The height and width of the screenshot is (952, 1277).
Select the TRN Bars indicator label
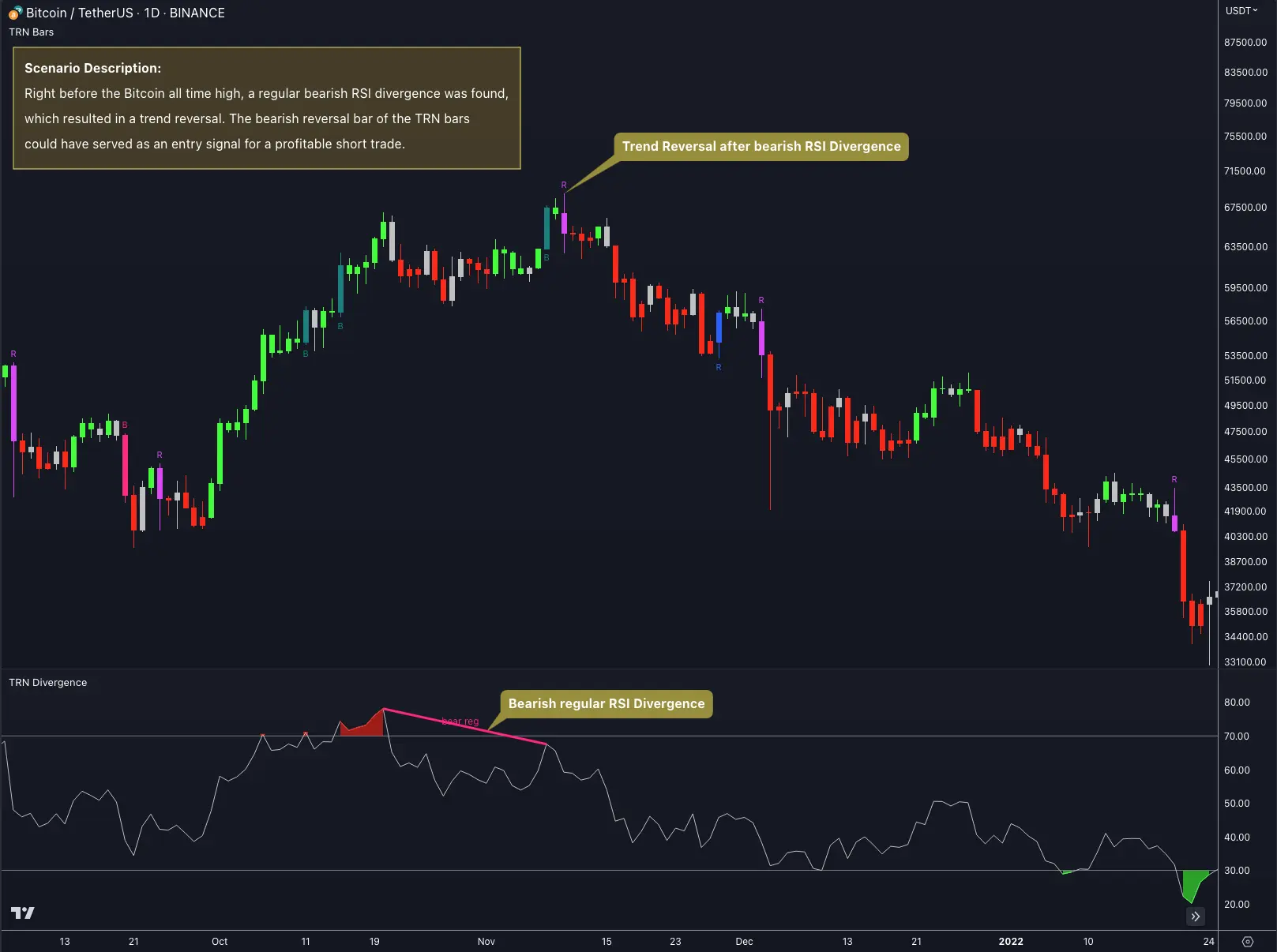(x=31, y=32)
